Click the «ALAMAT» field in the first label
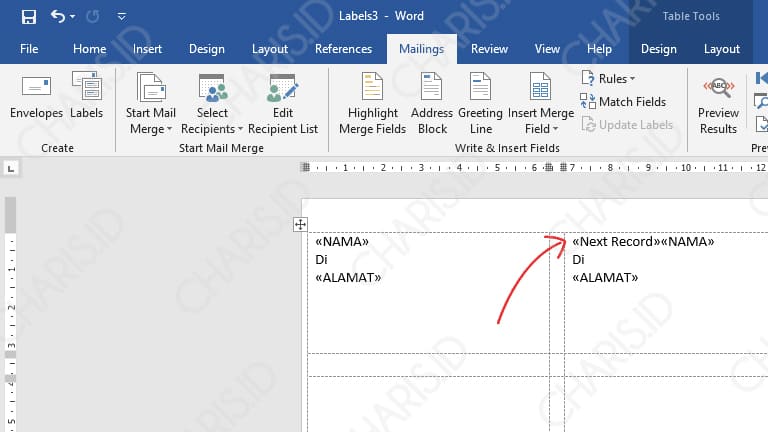 tap(348, 278)
